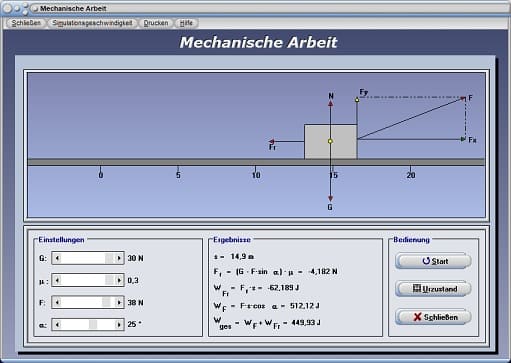Click the yellow Fy handle point
The image size is (511, 363).
click(x=357, y=100)
